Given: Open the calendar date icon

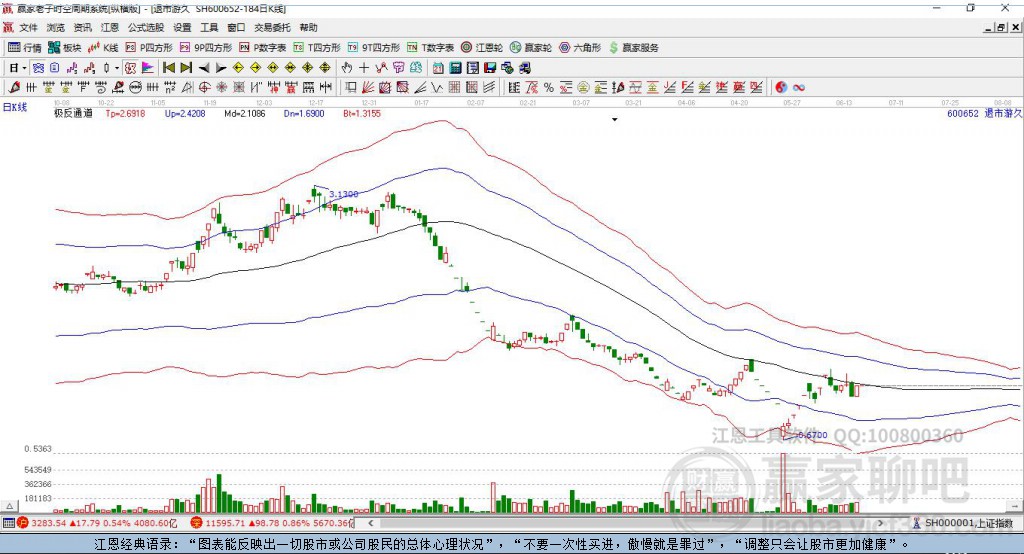Looking at the screenshot, I should (438, 68).
